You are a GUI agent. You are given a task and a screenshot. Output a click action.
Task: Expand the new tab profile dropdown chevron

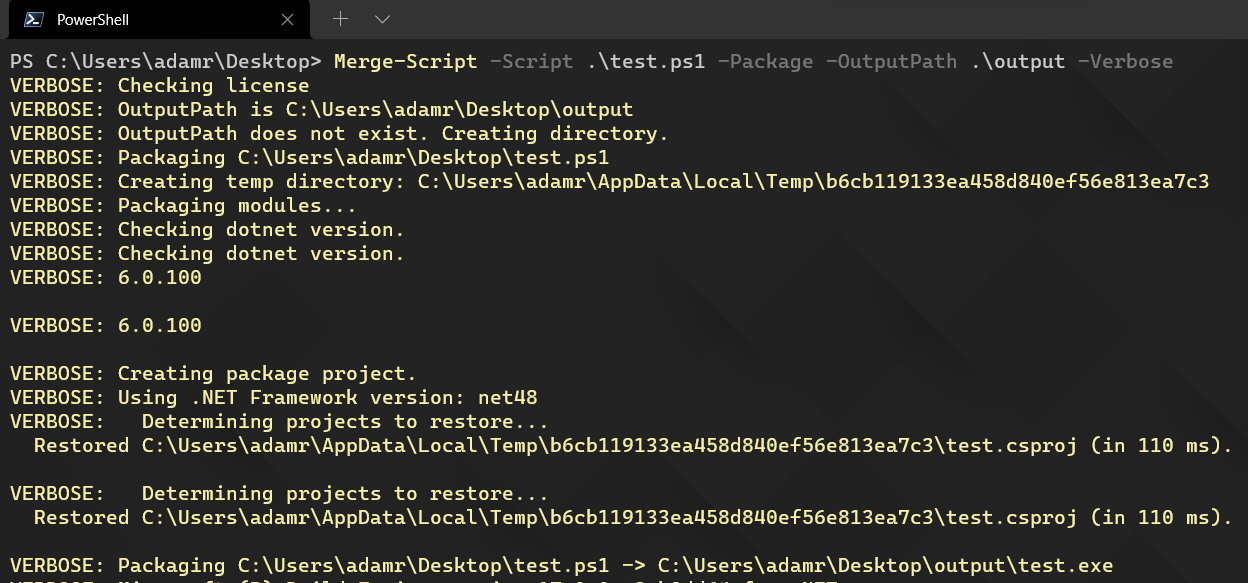coord(382,19)
